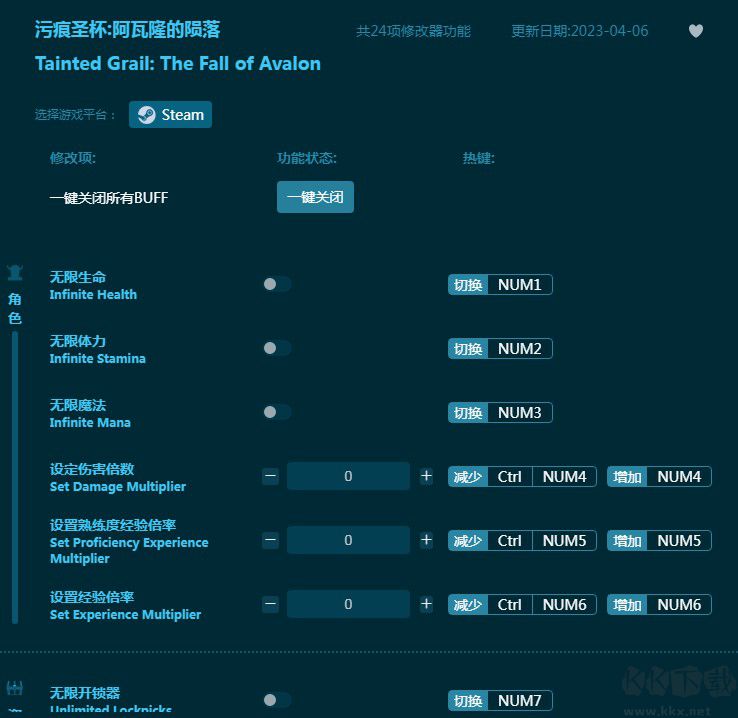The height and width of the screenshot is (718, 738).
Task: Click the 共24项修改器功能 text
Action: tap(413, 31)
